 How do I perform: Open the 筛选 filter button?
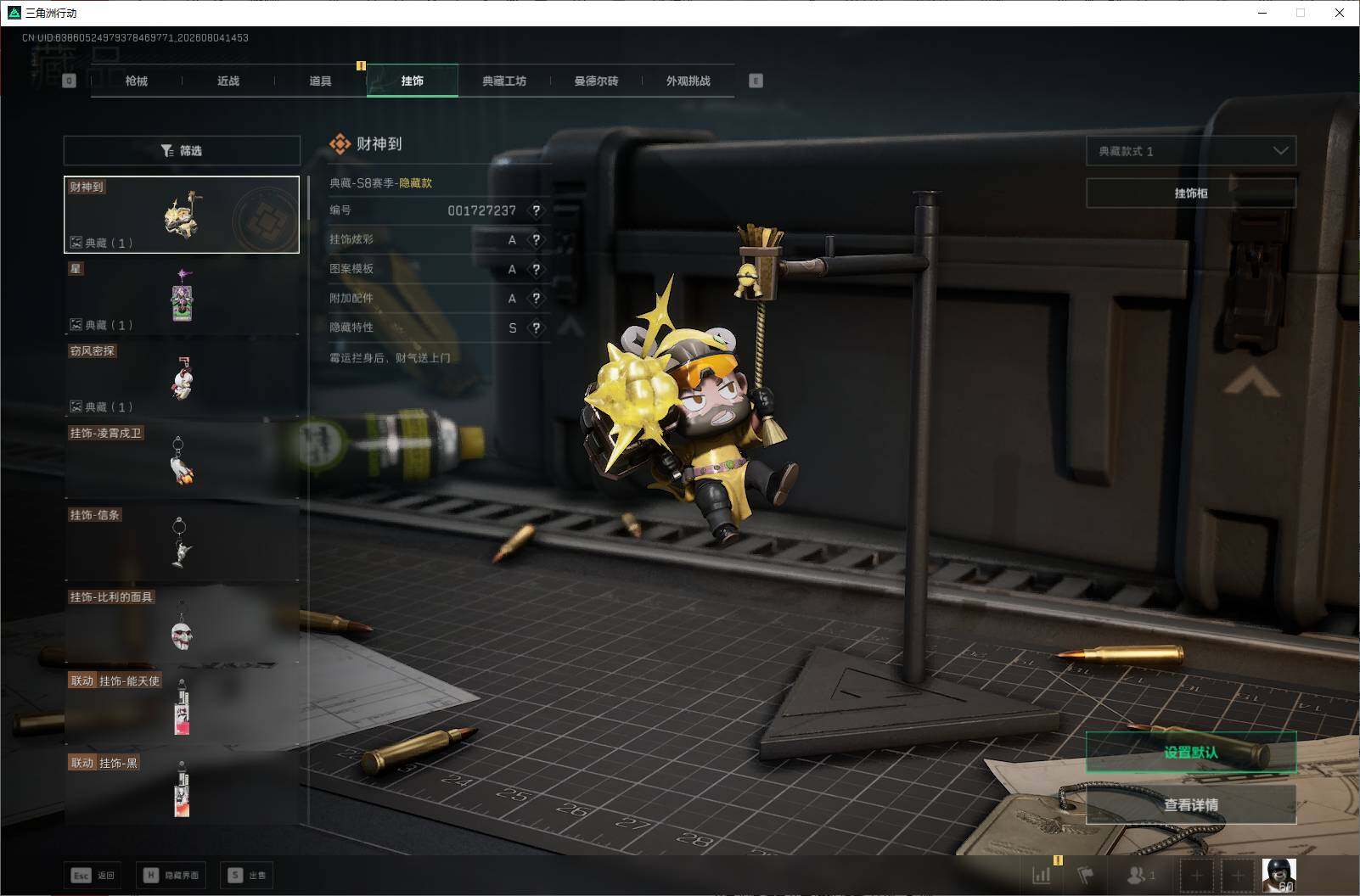coord(182,150)
